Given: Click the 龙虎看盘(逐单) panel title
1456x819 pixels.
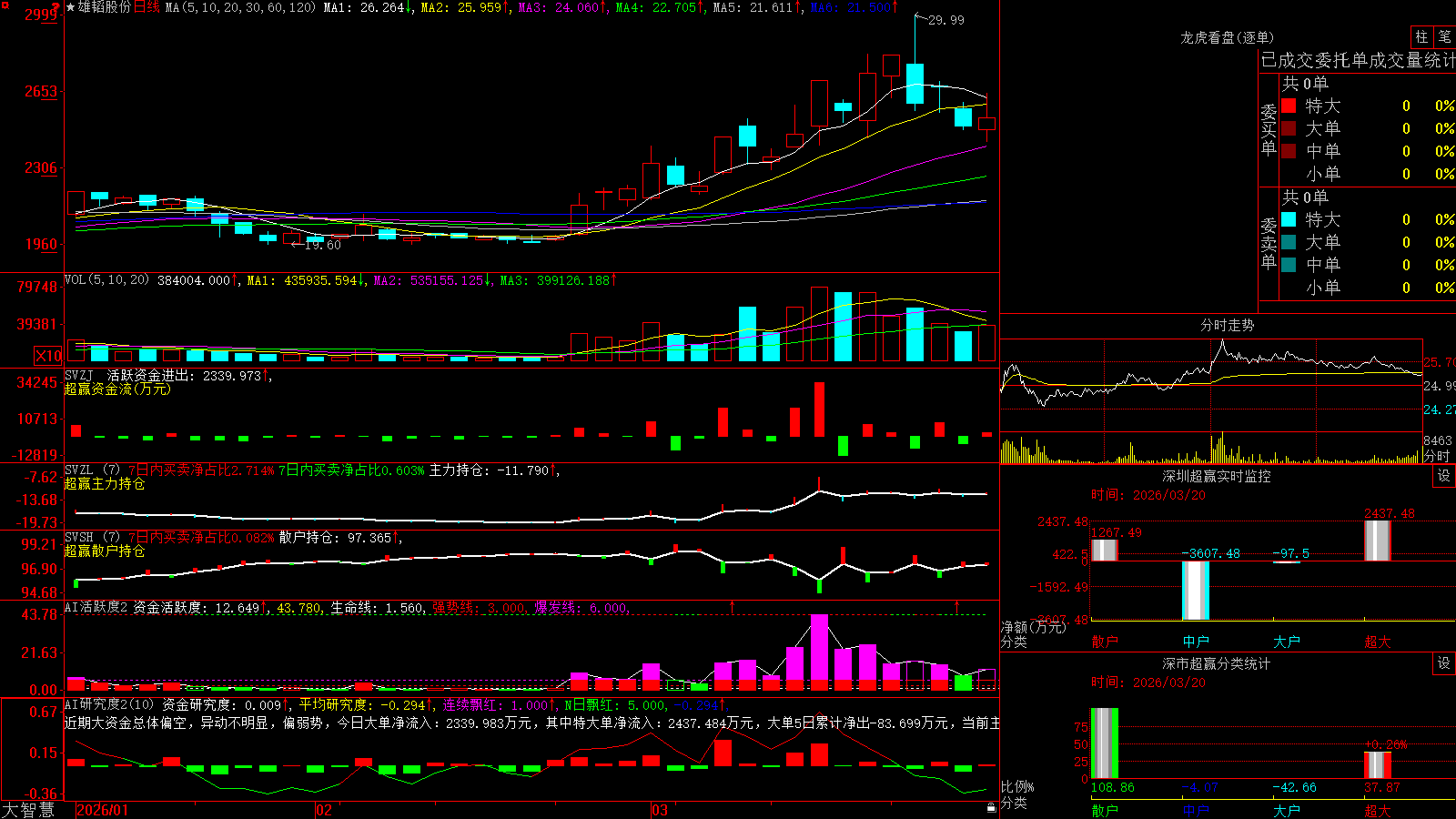Looking at the screenshot, I should (x=1228, y=37).
